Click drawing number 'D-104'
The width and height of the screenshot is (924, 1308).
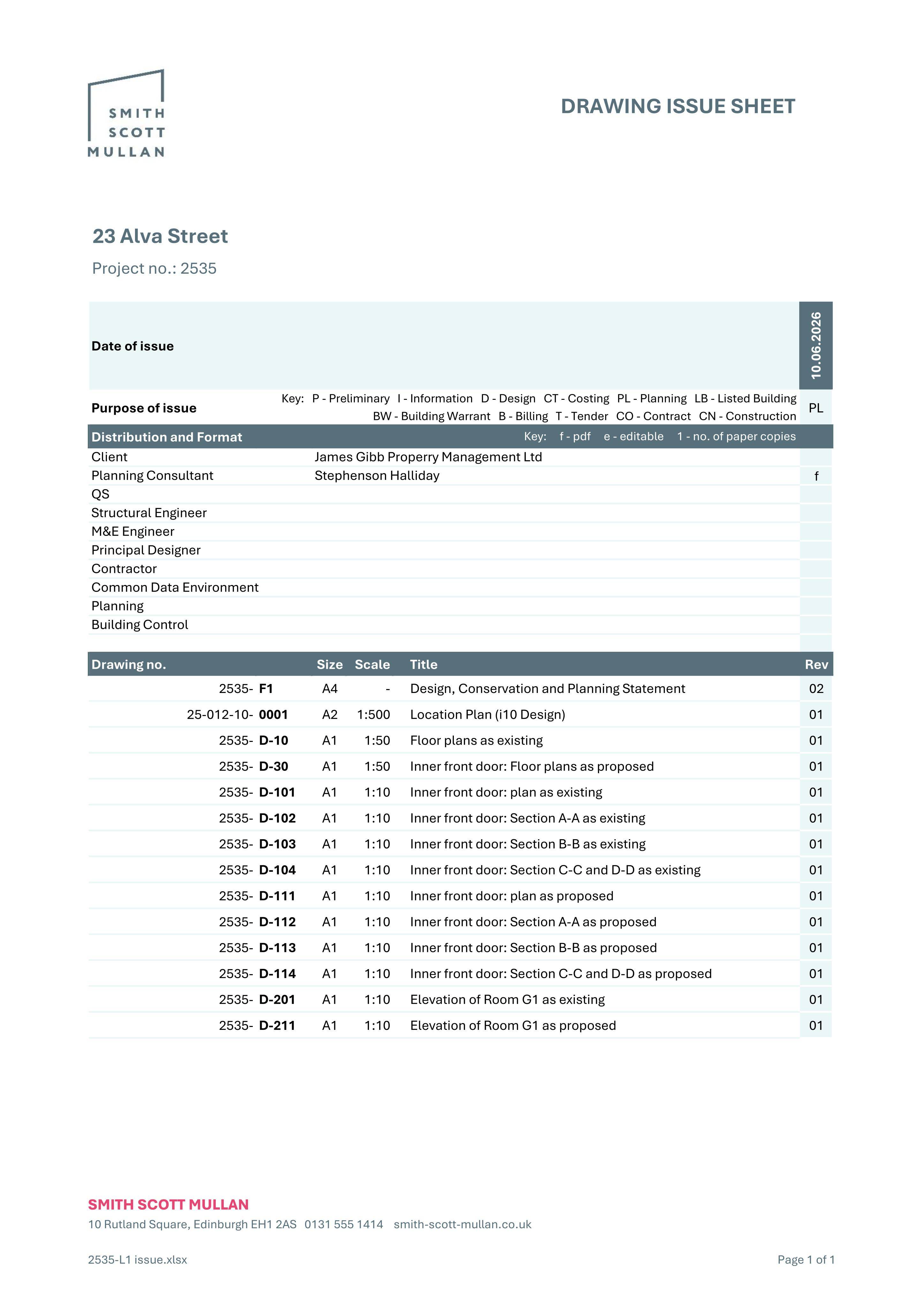pos(277,871)
